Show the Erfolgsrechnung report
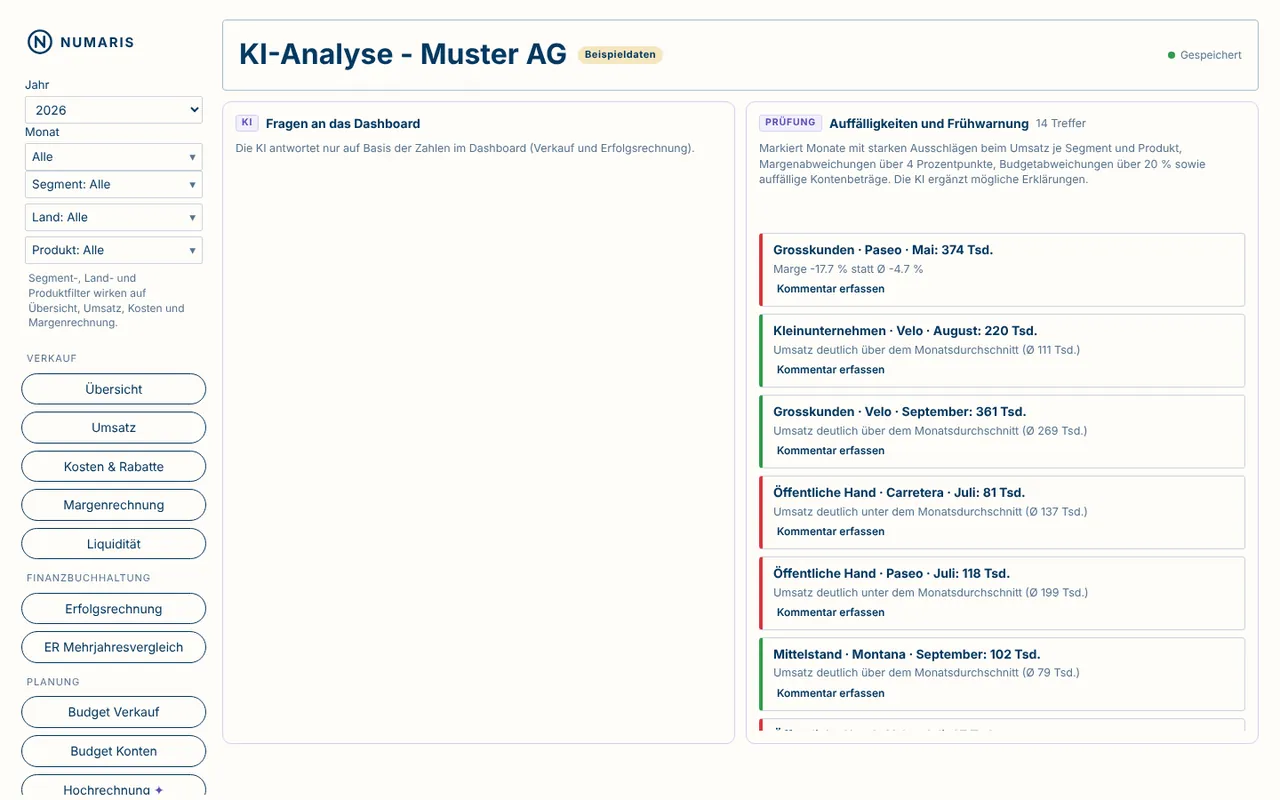Image resolution: width=1280 pixels, height=800 pixels. coord(114,609)
